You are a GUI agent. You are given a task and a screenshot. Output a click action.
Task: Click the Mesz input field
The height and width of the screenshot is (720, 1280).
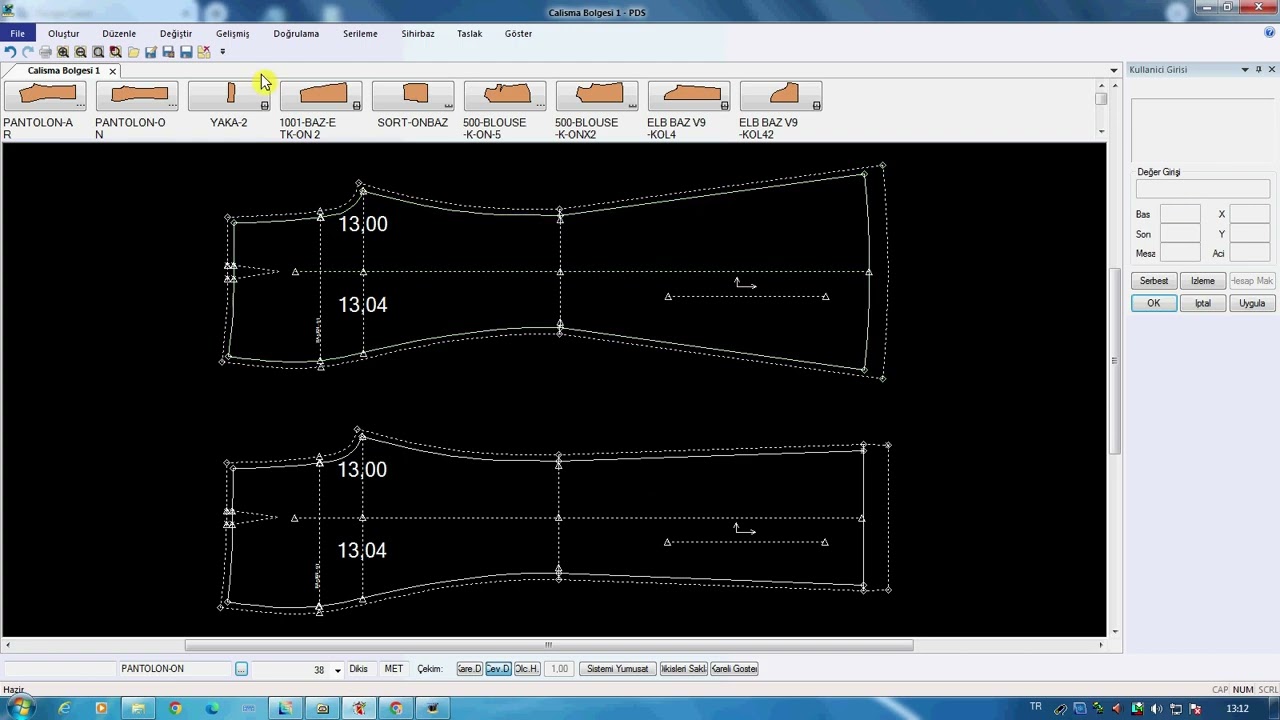pyautogui.click(x=1180, y=253)
